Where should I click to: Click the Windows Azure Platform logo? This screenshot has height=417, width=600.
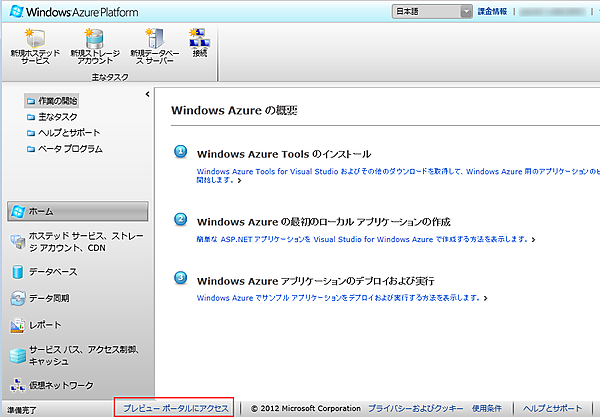(74, 11)
